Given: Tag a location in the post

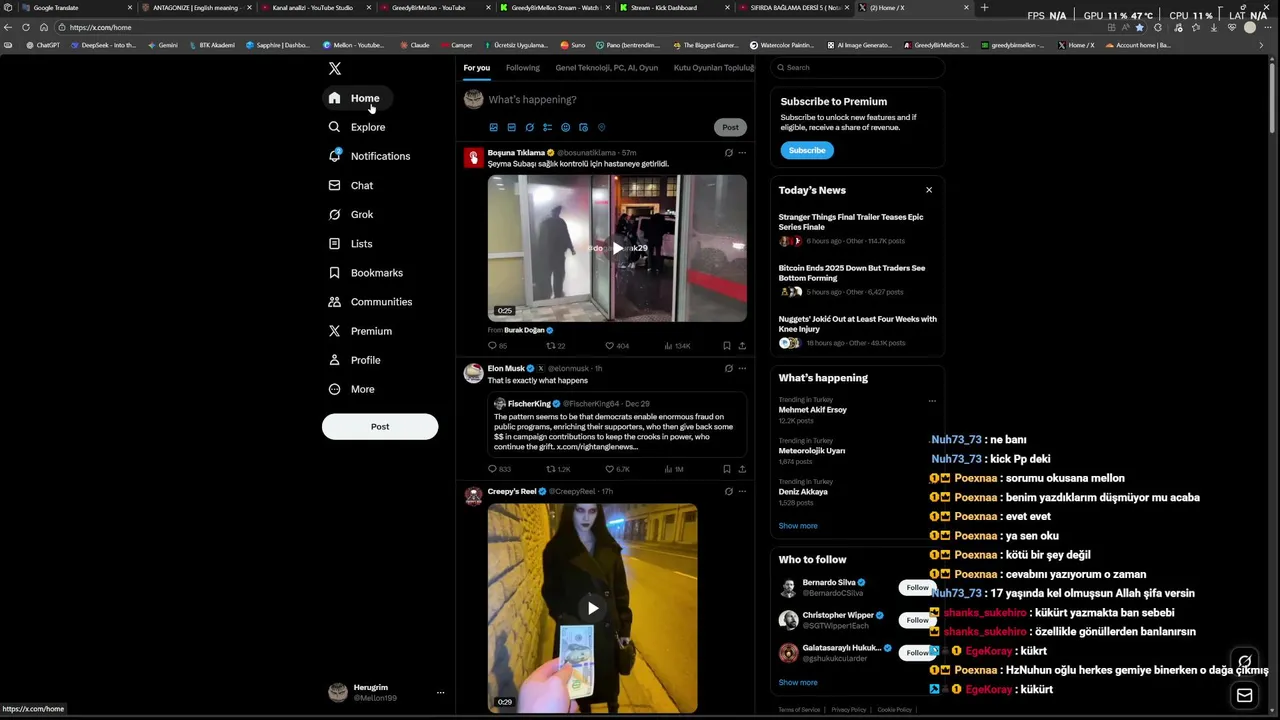Looking at the screenshot, I should coord(601,127).
